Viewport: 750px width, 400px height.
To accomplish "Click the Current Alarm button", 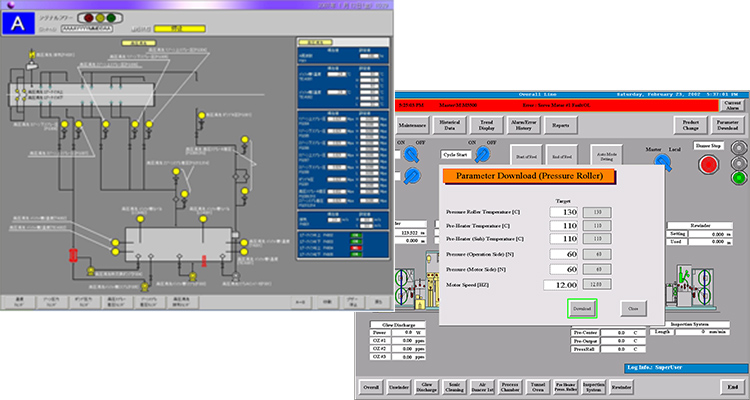I will pyautogui.click(x=732, y=104).
